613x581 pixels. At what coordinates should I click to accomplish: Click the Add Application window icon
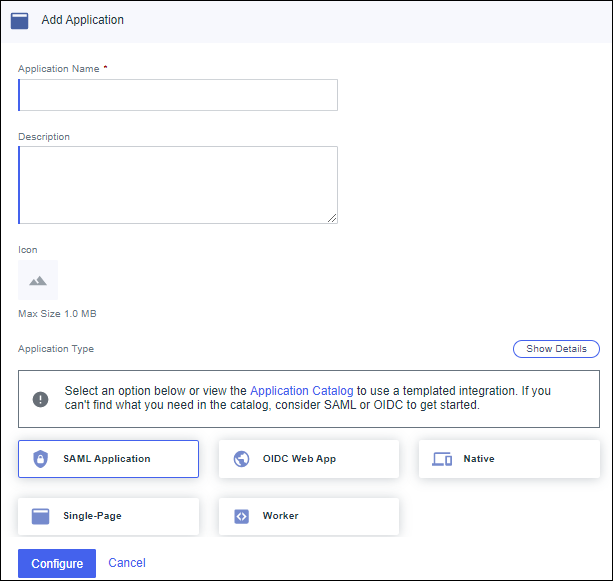point(20,21)
